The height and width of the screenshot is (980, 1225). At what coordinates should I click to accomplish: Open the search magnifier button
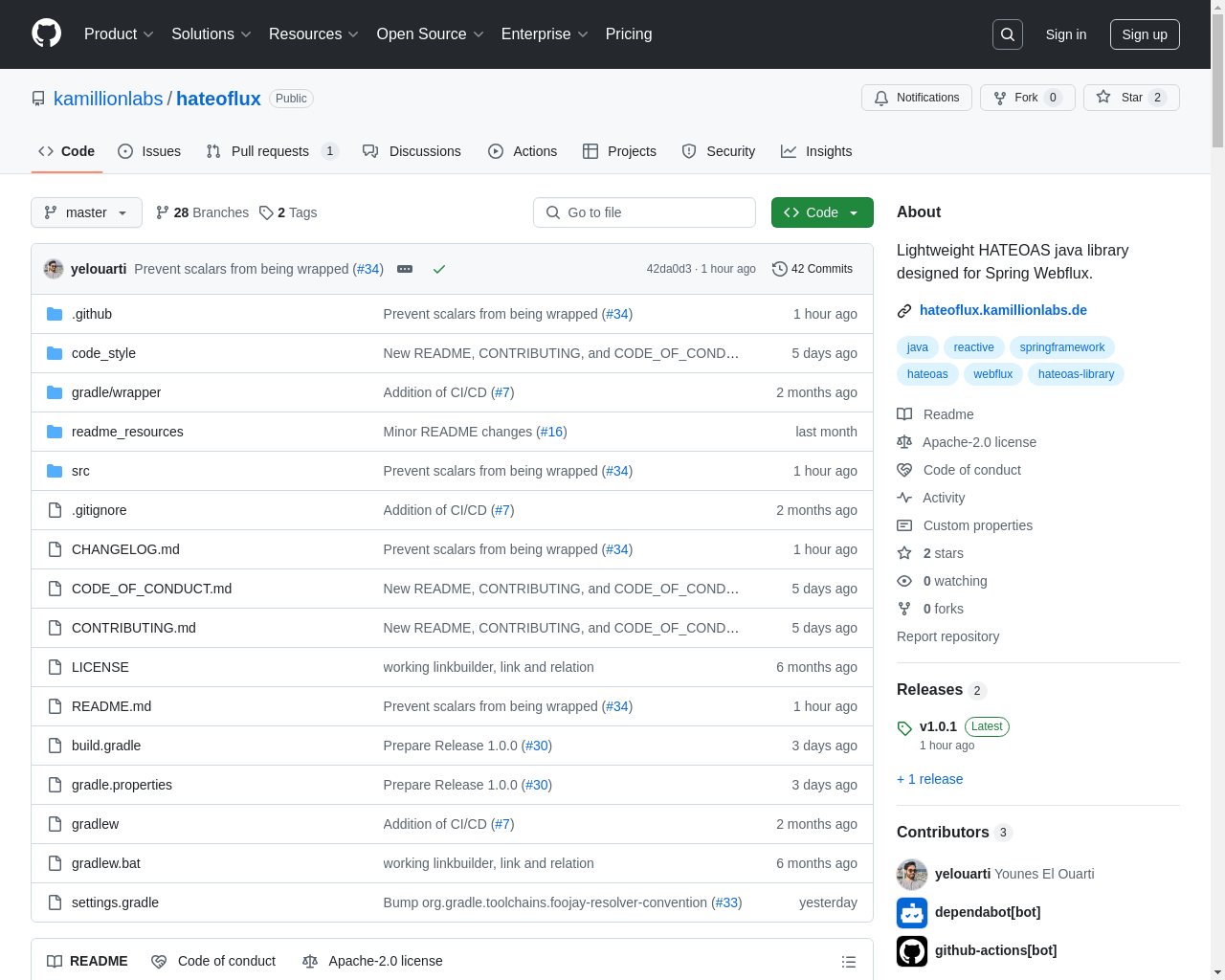pyautogui.click(x=1008, y=34)
